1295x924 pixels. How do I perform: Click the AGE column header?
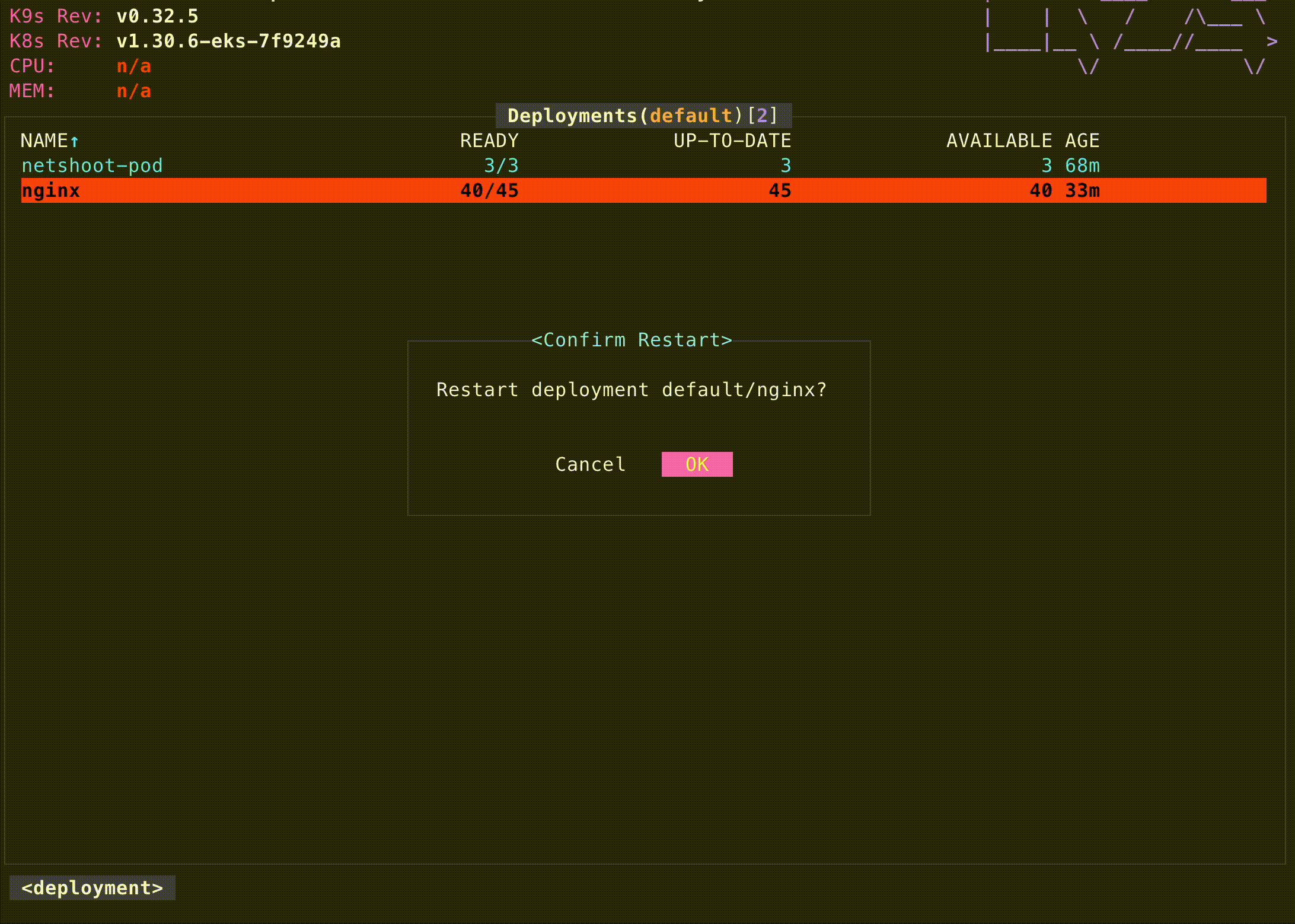coord(1082,141)
